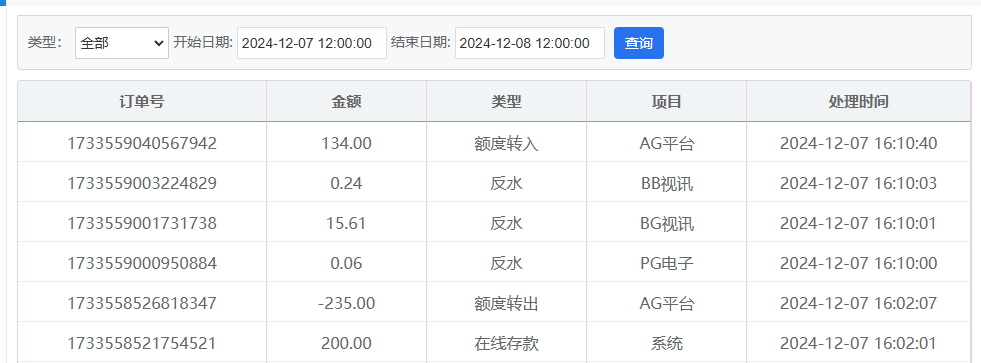Click the amount 0.24
This screenshot has height=363, width=981.
pos(347,183)
